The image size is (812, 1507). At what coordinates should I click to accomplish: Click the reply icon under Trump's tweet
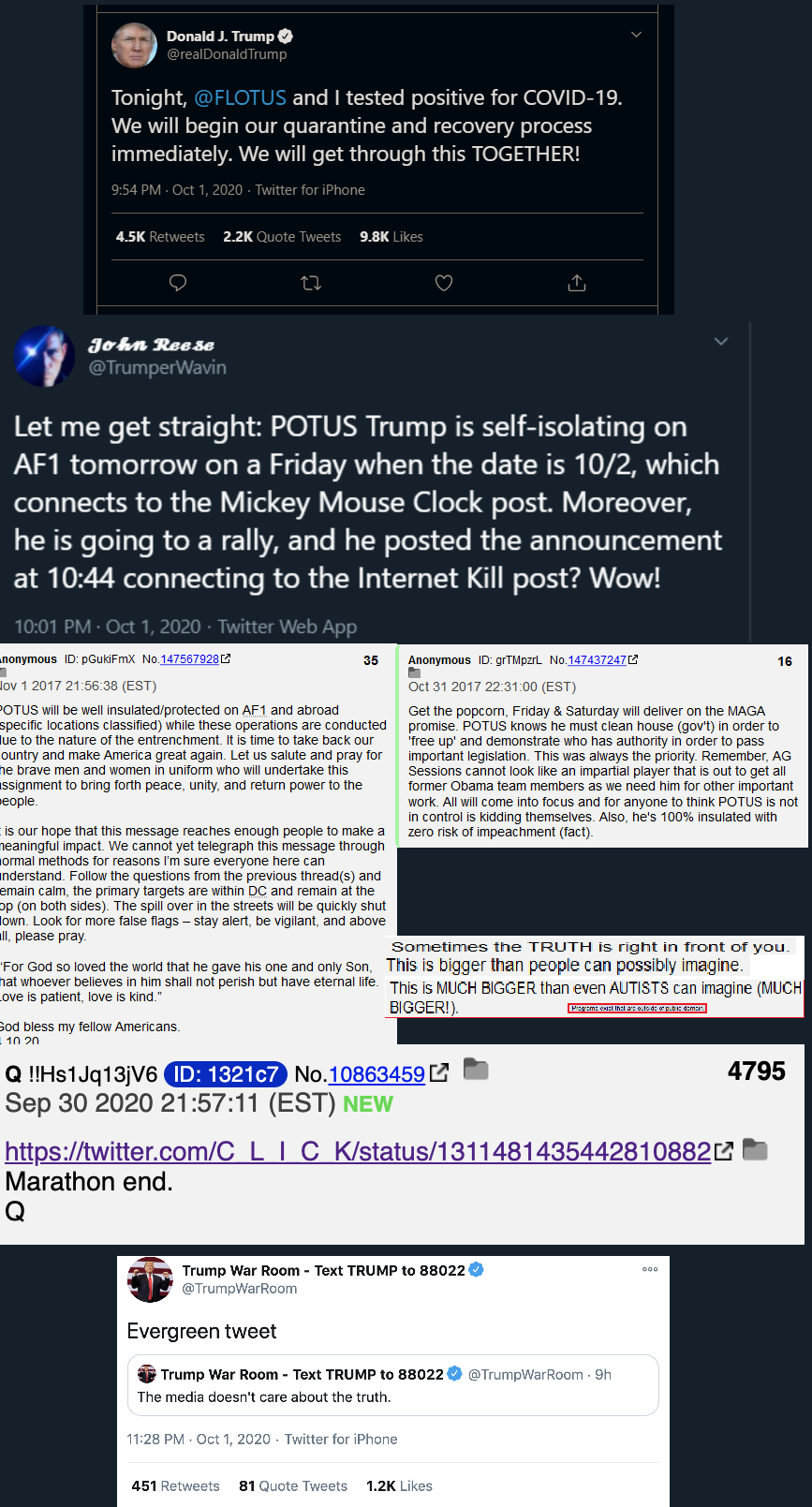pos(178,283)
